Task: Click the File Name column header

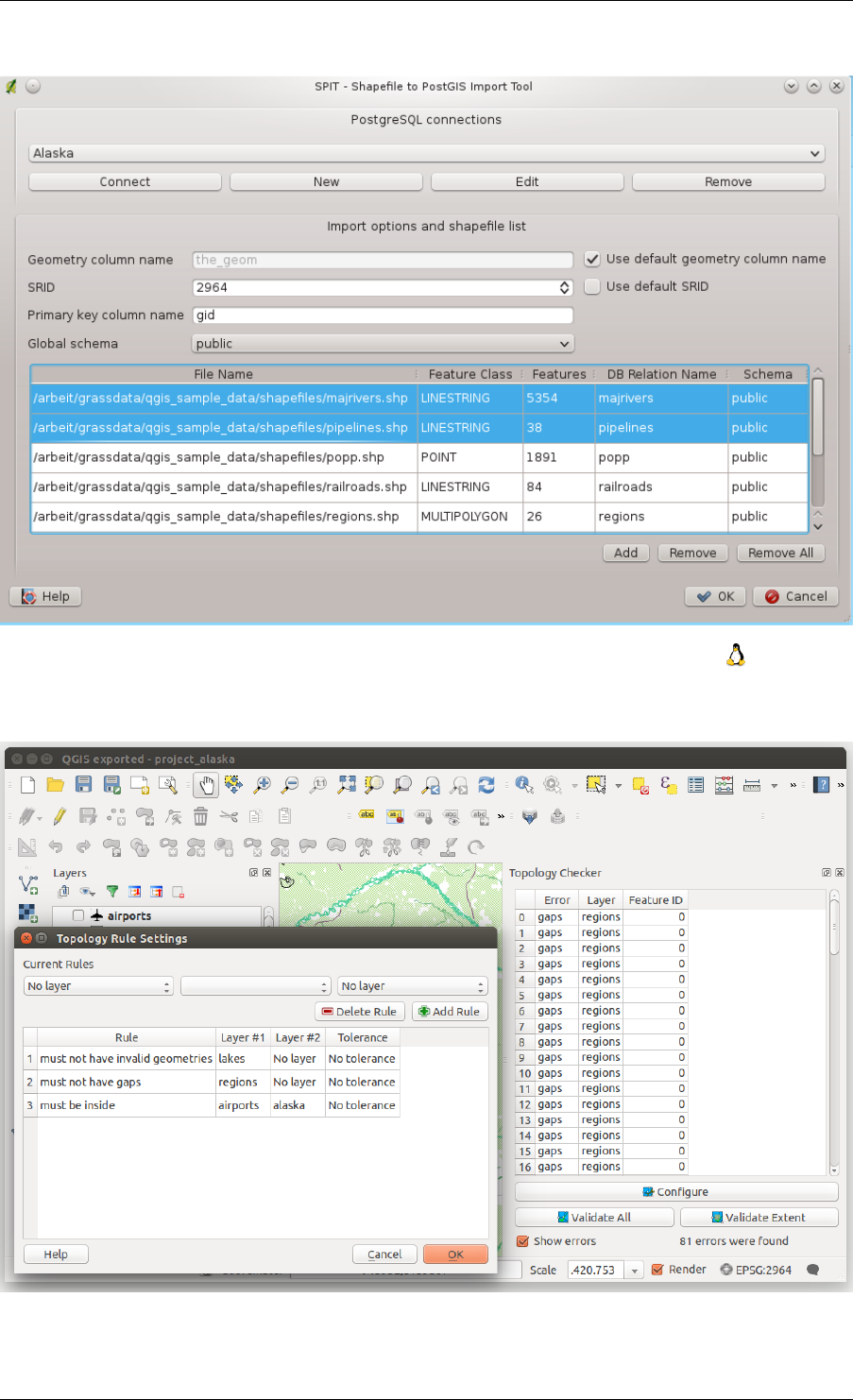Action: [223, 374]
